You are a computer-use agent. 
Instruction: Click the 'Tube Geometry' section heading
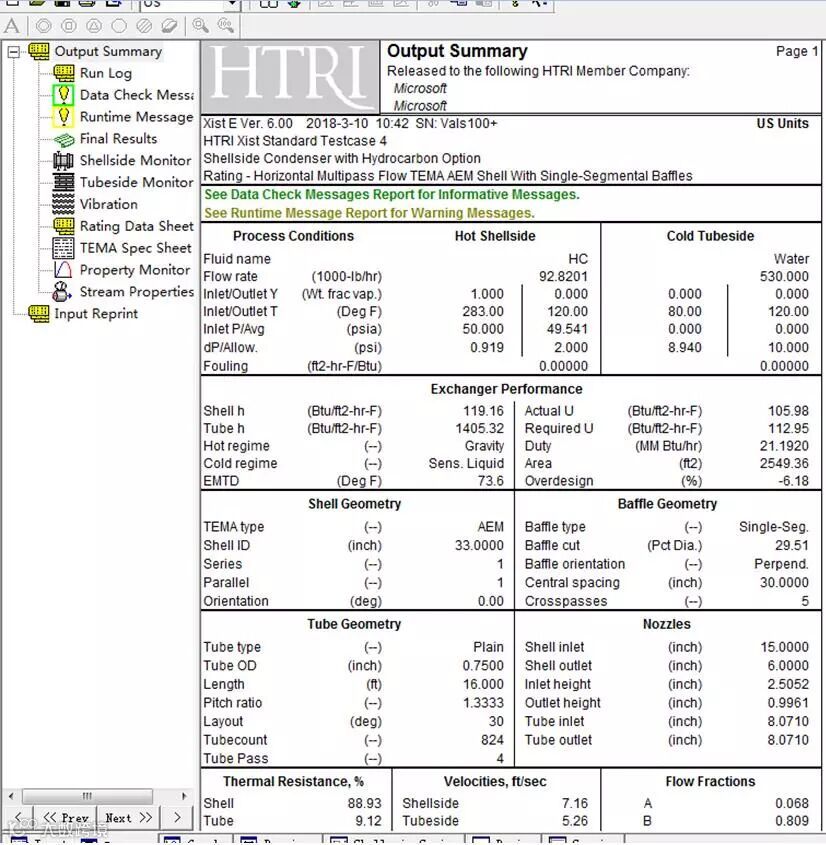coord(354,624)
